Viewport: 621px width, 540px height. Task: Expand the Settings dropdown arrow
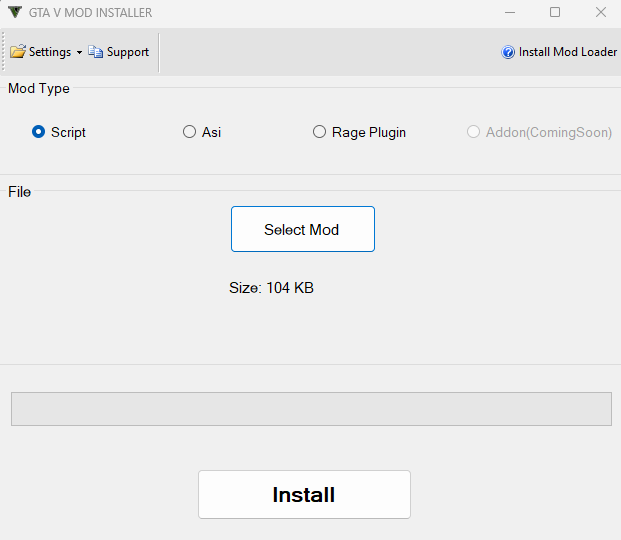(x=79, y=52)
